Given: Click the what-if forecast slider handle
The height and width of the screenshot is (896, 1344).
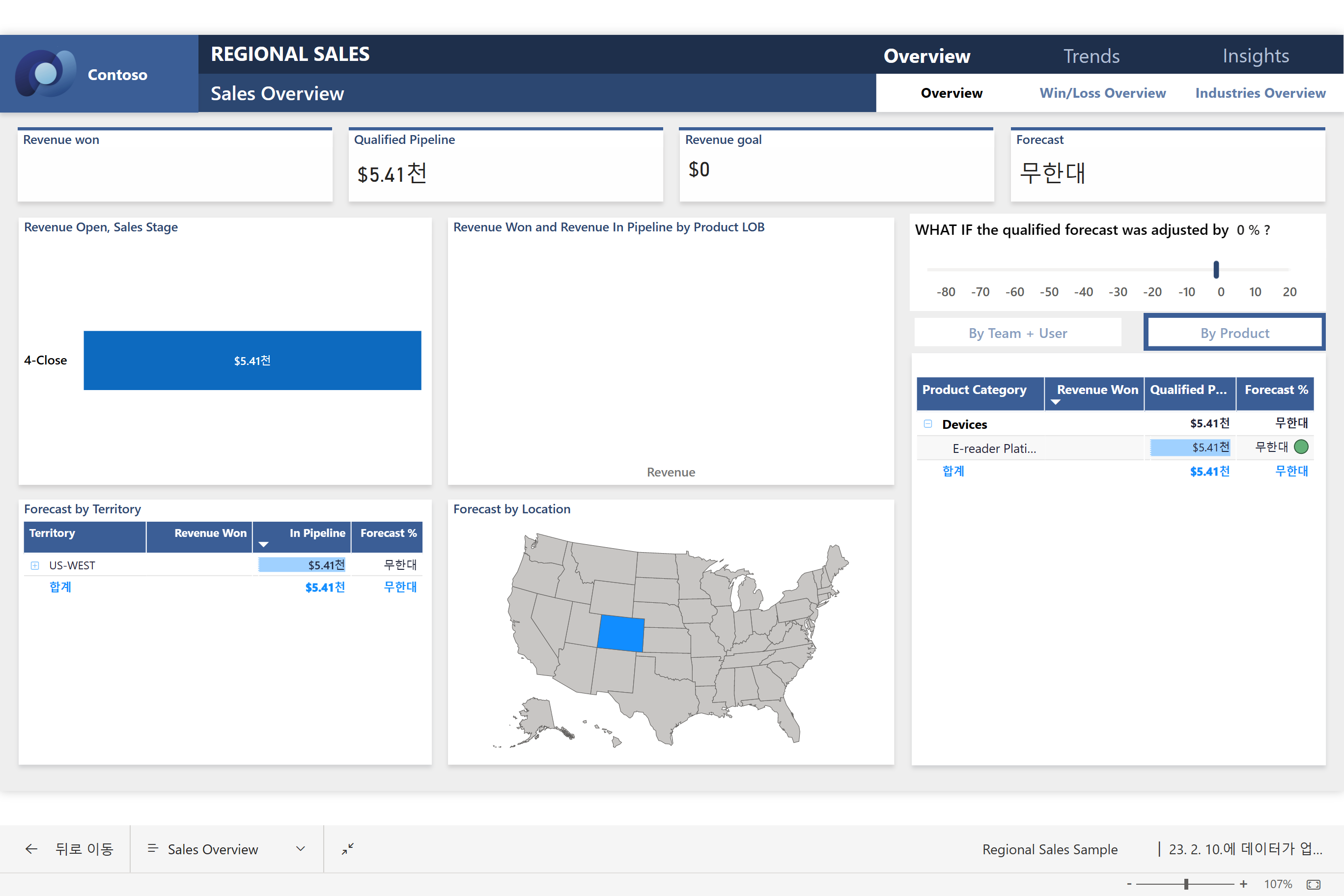Looking at the screenshot, I should coord(1216,269).
